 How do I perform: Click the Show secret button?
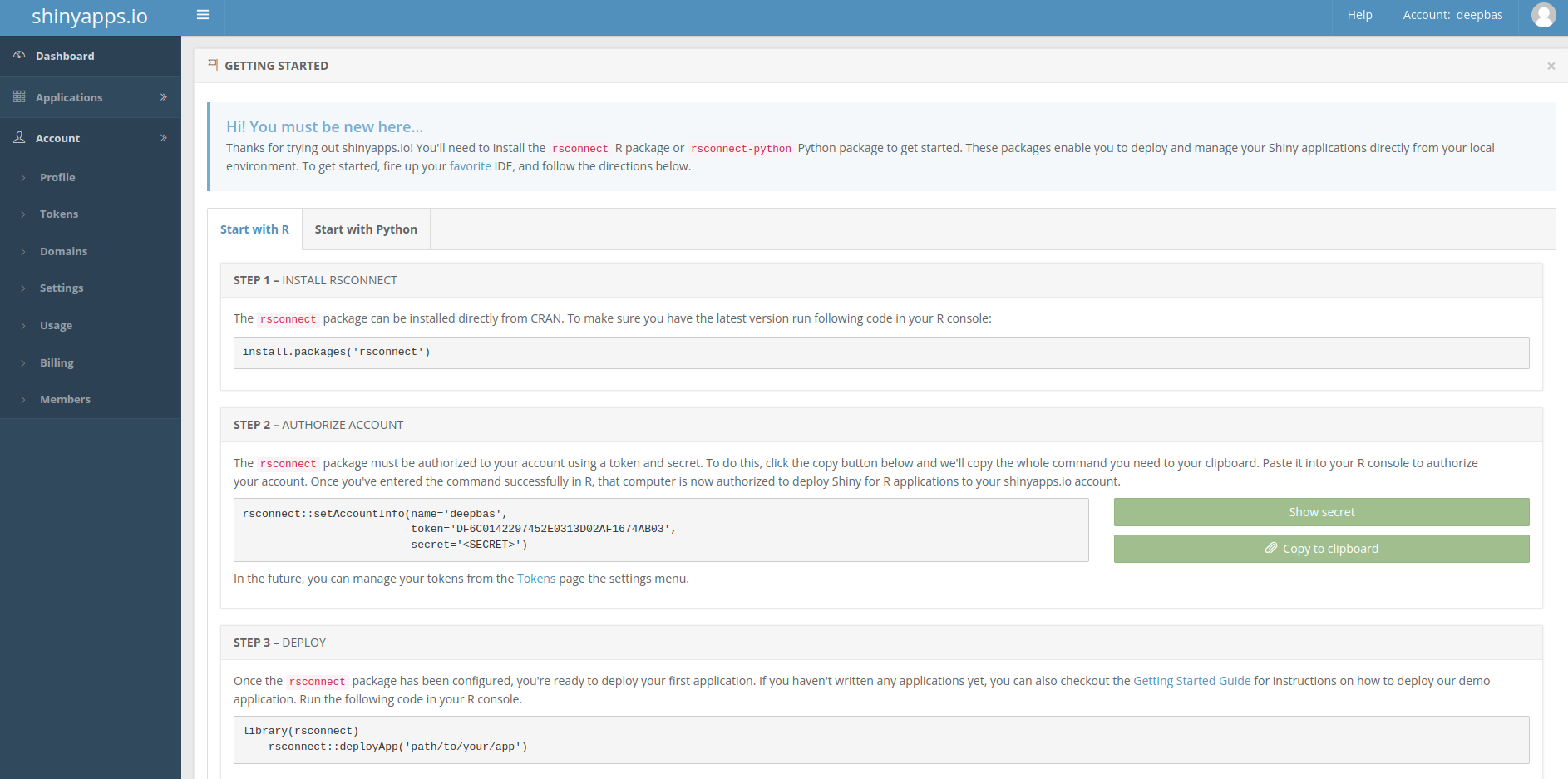pyautogui.click(x=1321, y=512)
